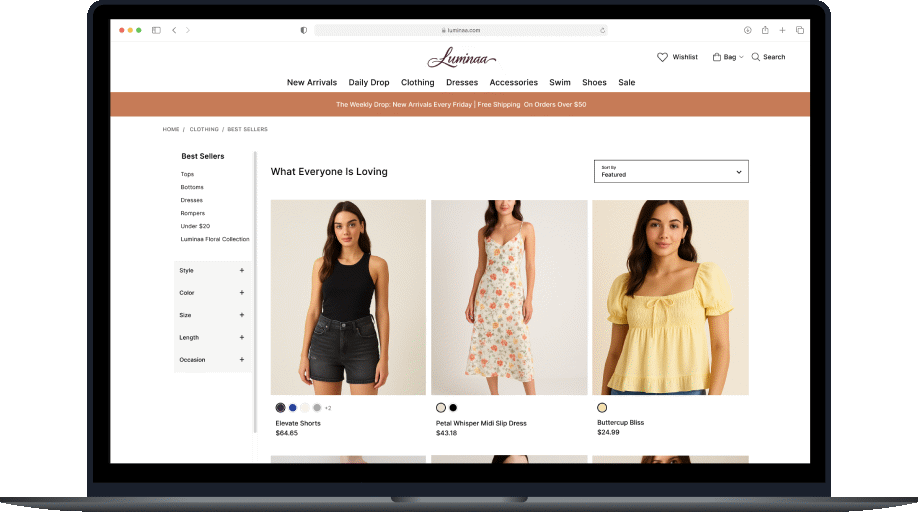Click the Best Sellers breadcrumb
Viewport: 918px width, 512px height.
(x=247, y=129)
